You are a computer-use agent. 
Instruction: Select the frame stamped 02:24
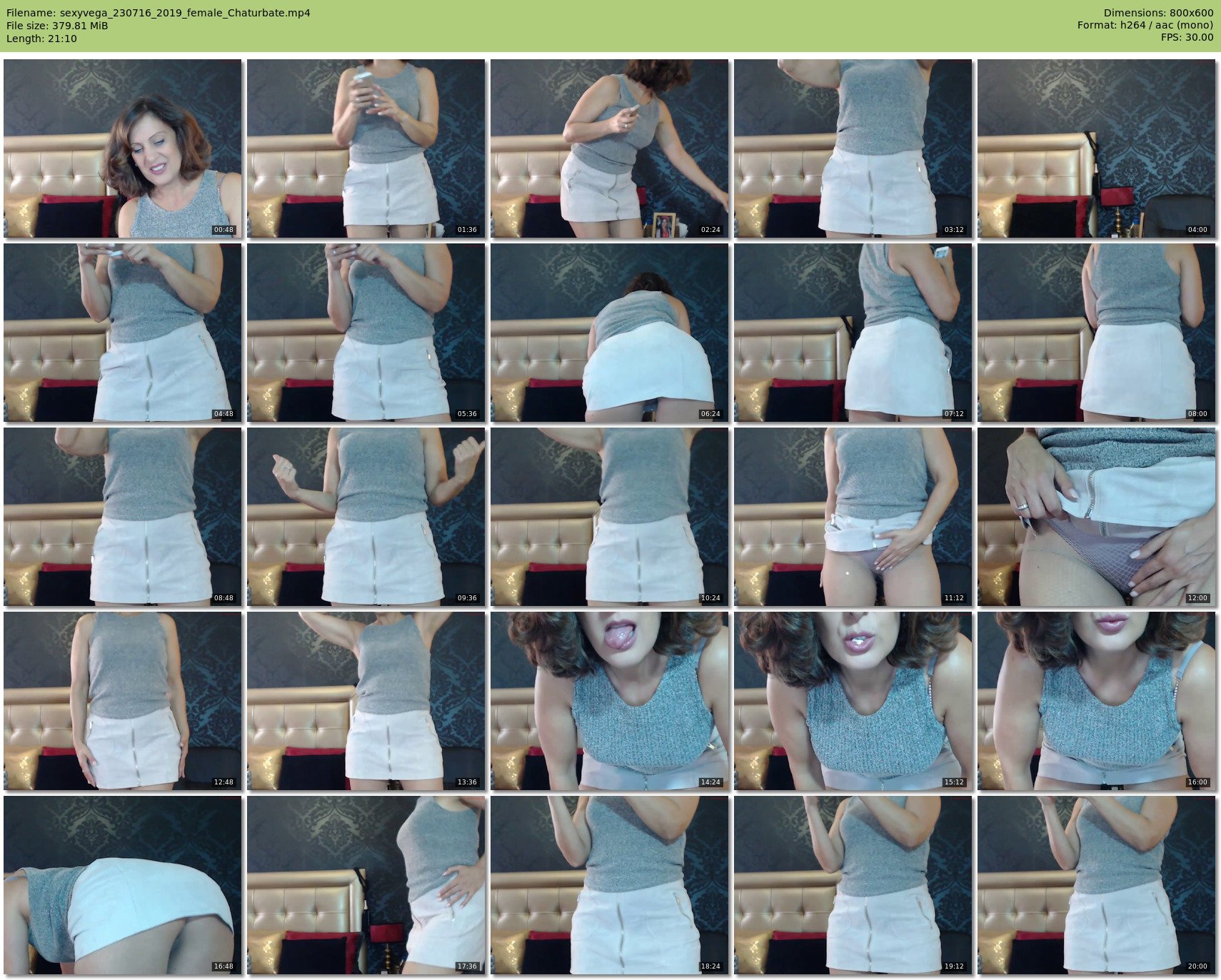click(610, 148)
